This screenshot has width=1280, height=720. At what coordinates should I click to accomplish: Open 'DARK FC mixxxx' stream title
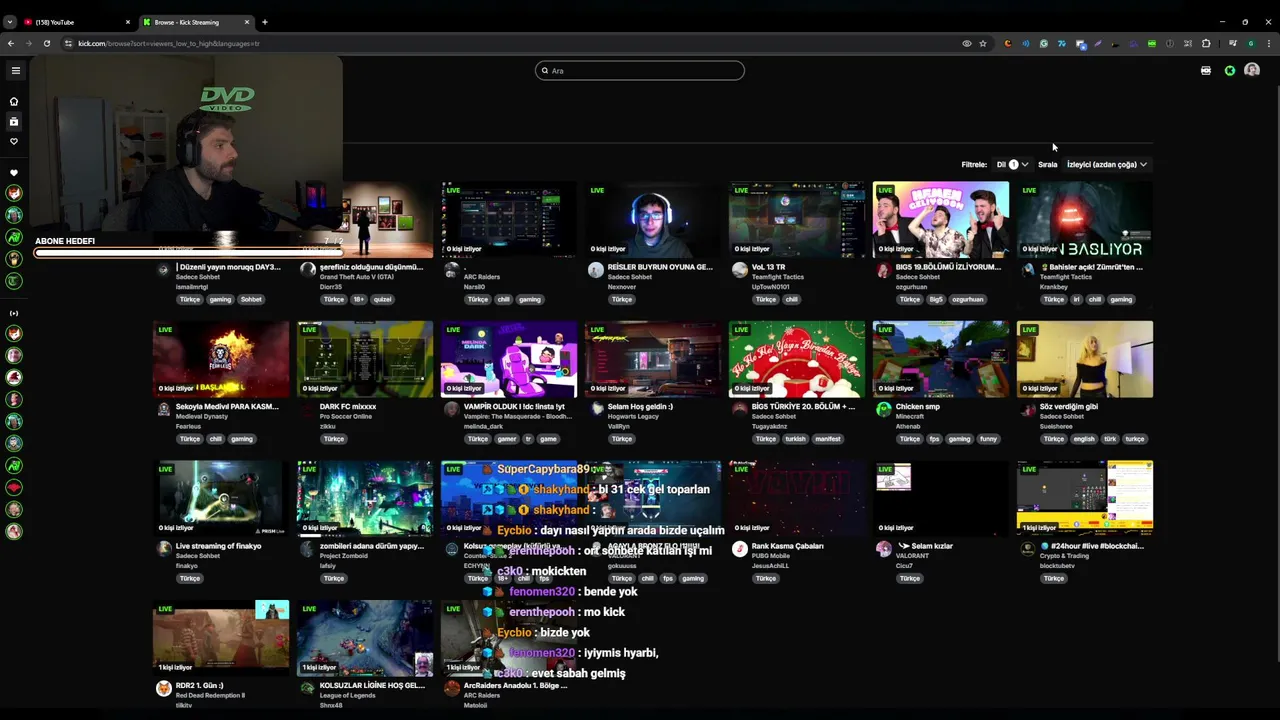(x=348, y=407)
